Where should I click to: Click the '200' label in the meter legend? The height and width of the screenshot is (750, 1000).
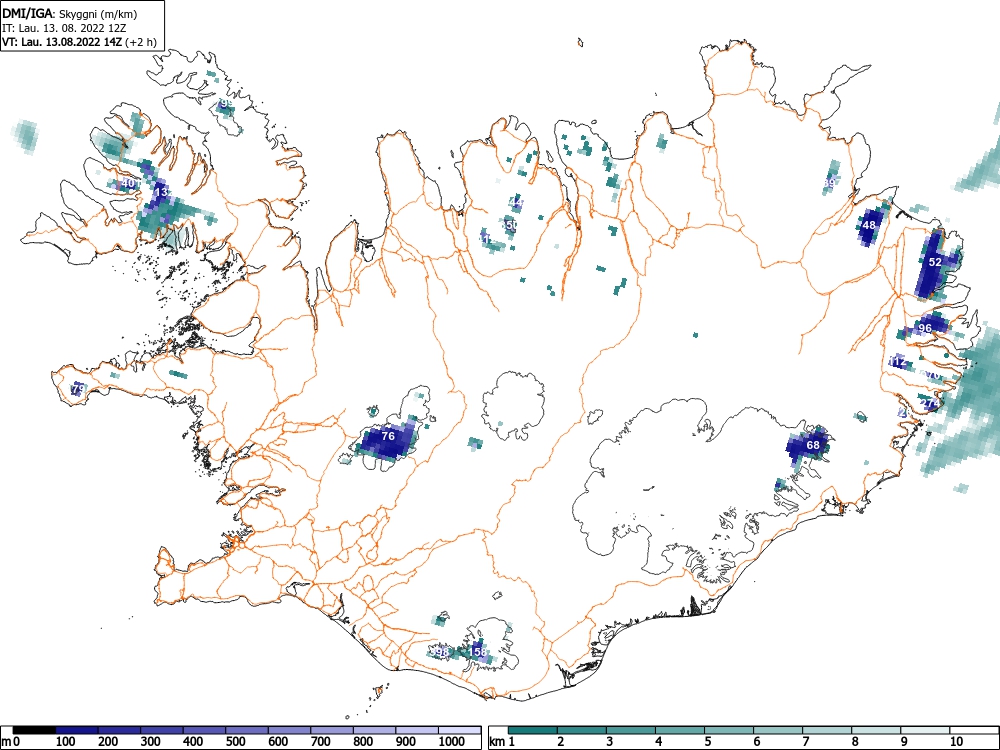(108, 742)
